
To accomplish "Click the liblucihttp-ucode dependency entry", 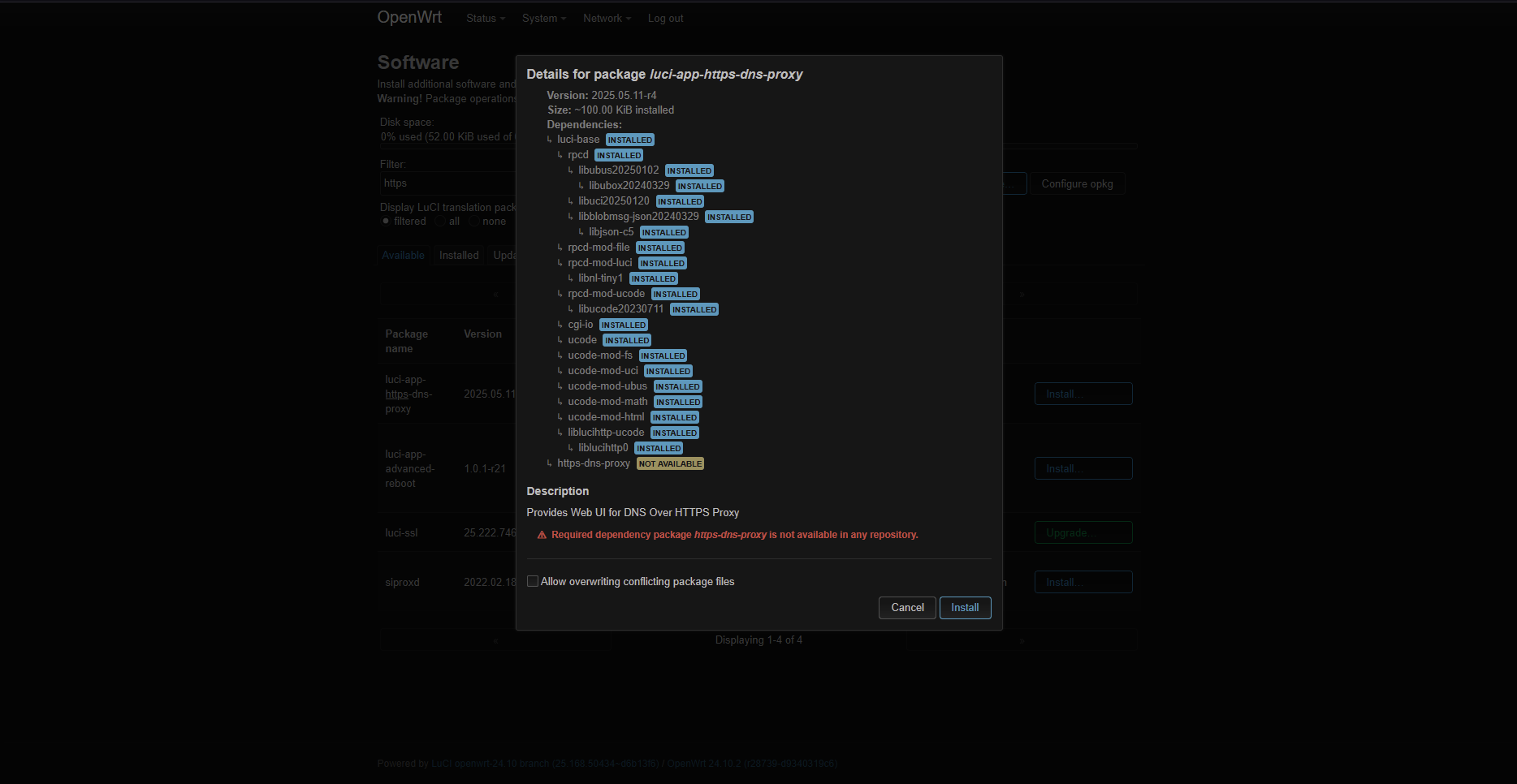I will tap(606, 433).
